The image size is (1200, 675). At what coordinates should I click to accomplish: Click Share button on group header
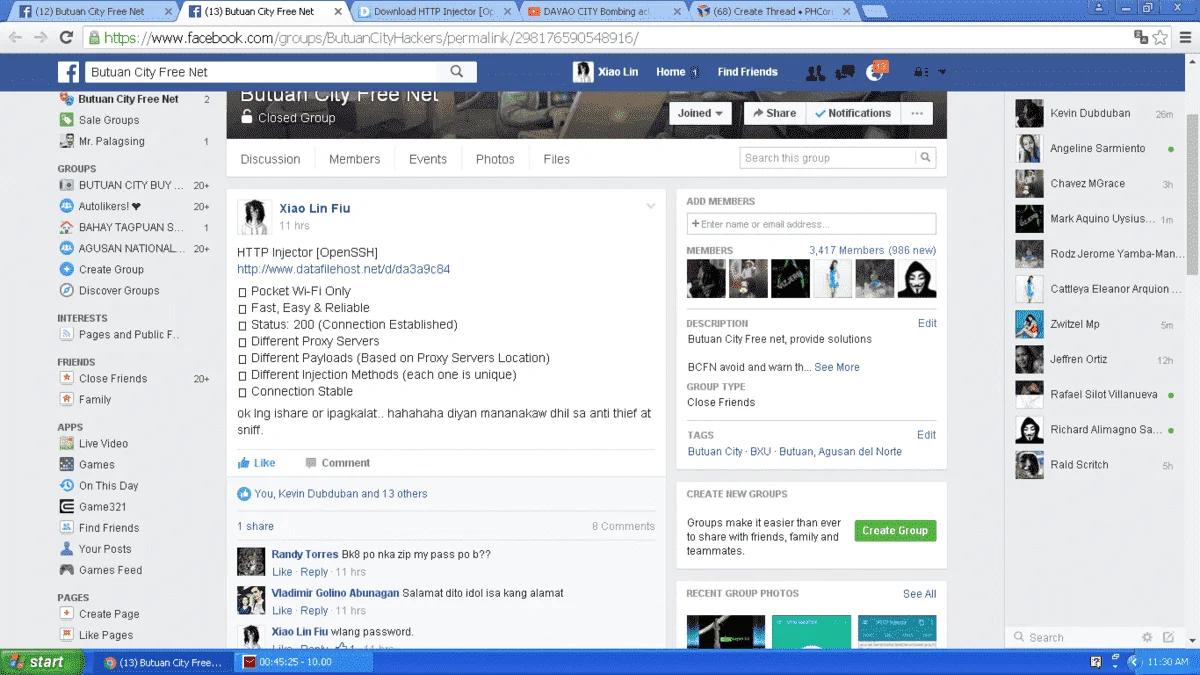point(774,113)
